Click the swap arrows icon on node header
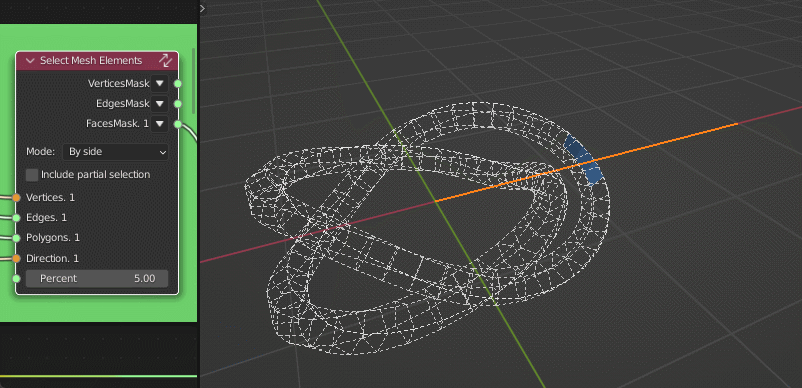 coord(165,60)
